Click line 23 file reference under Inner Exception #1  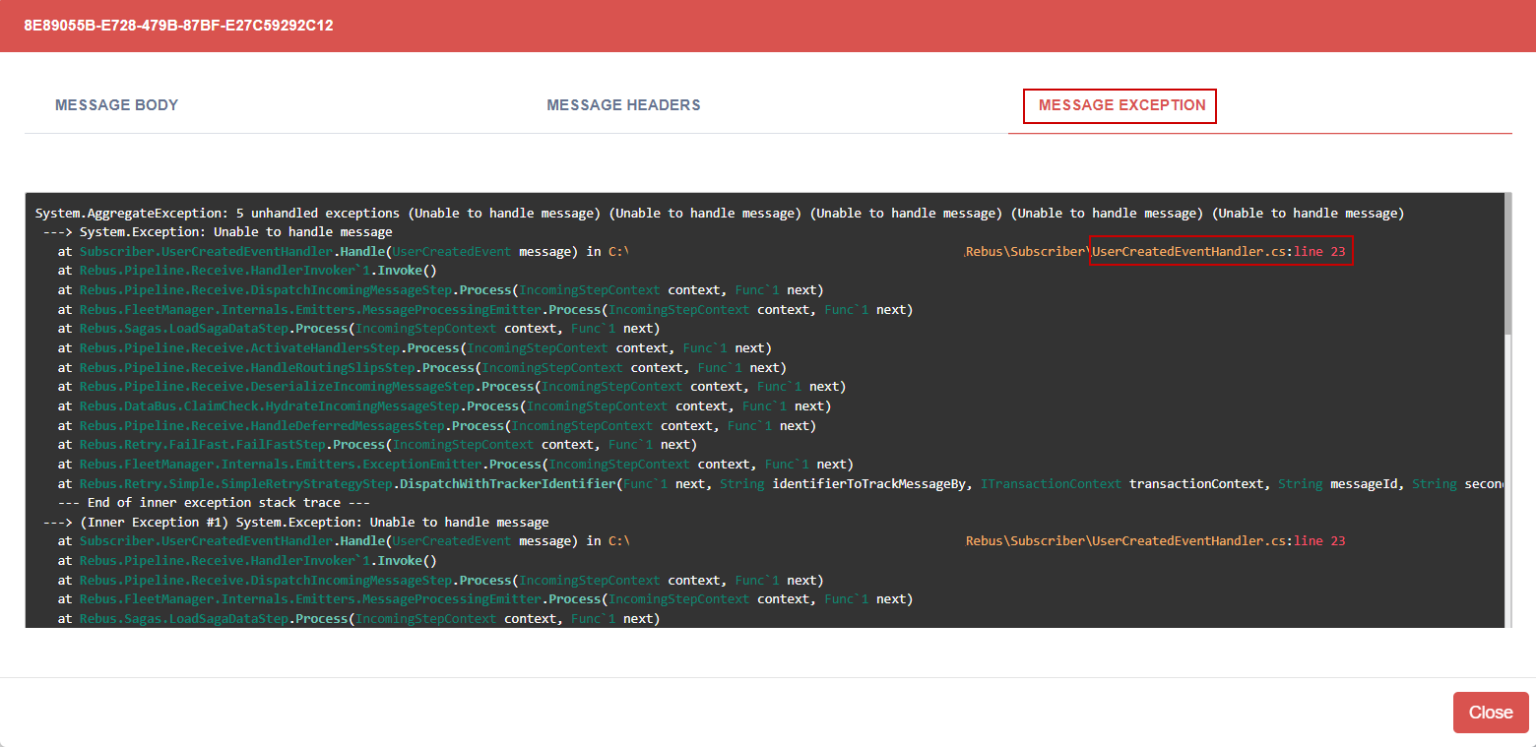[x=1218, y=541]
